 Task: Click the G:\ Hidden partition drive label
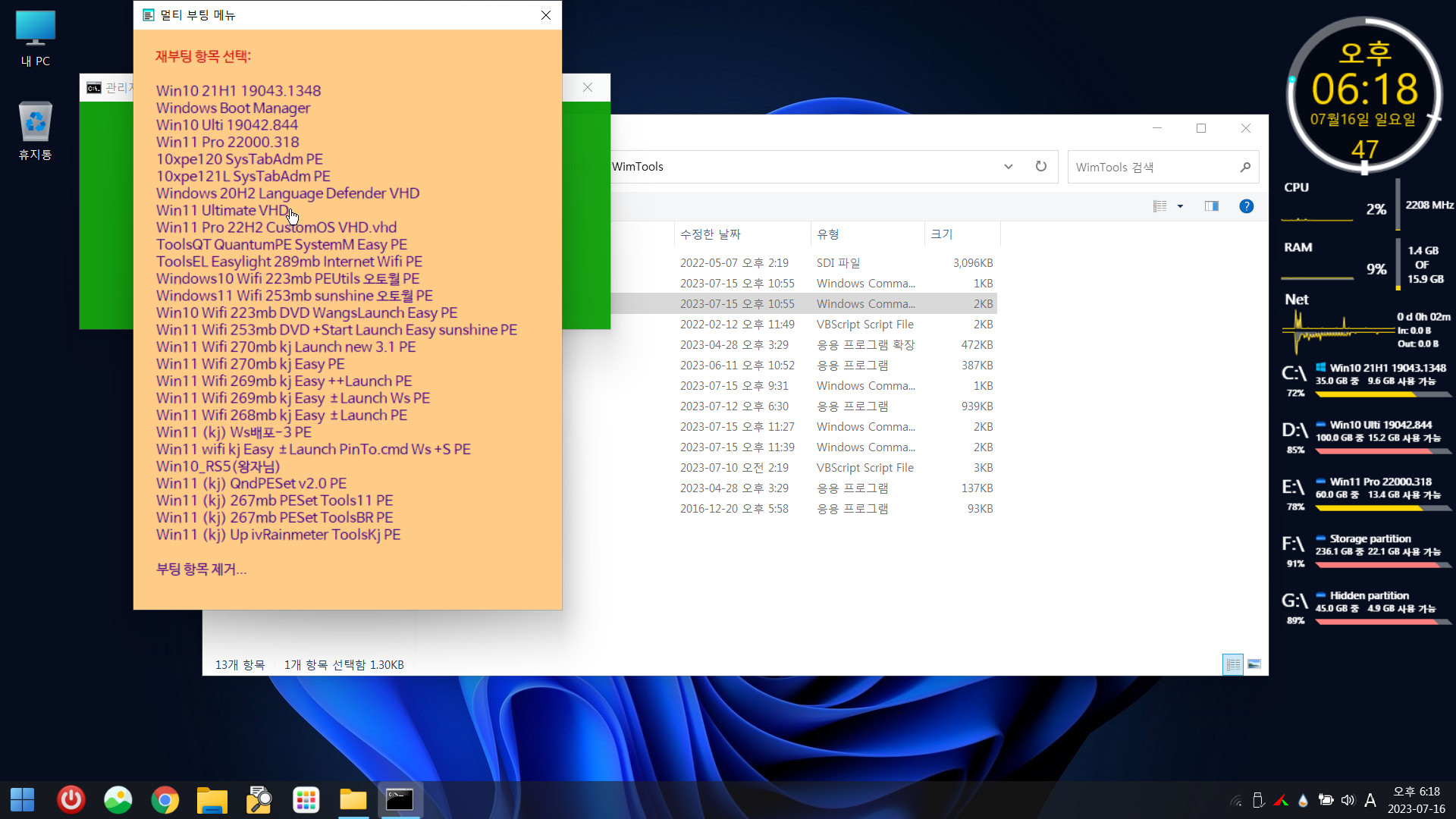pos(1369,595)
